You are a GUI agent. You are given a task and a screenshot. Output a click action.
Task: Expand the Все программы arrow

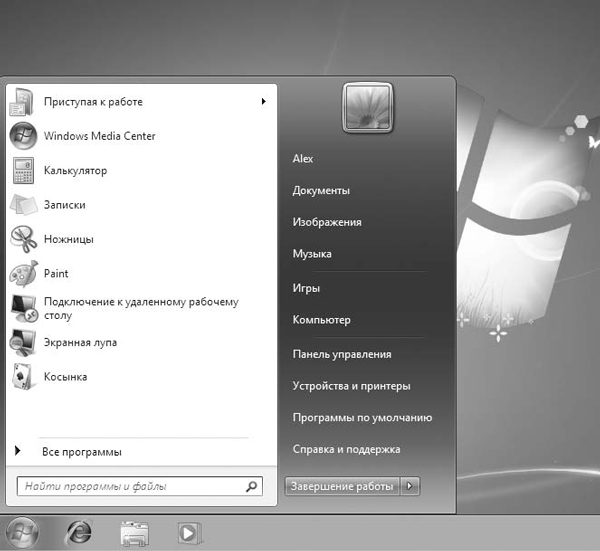17,451
